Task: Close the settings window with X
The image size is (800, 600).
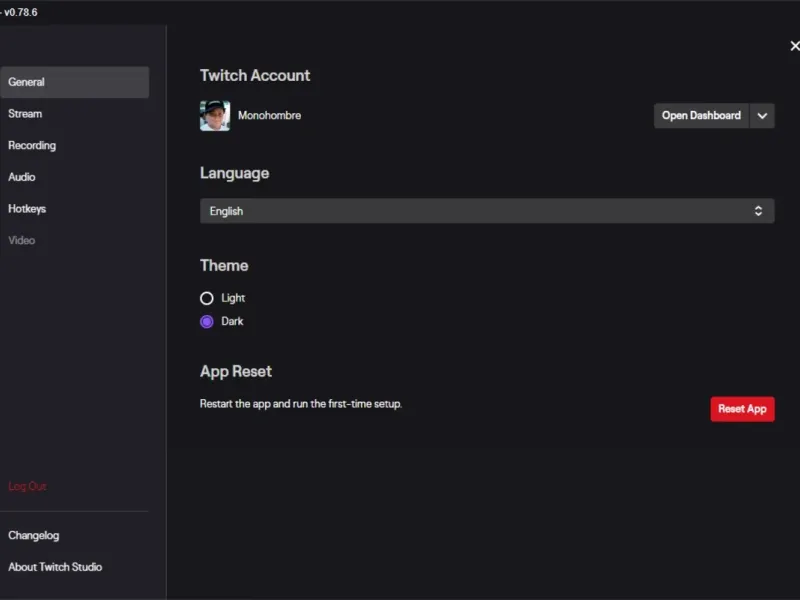Action: pyautogui.click(x=794, y=46)
